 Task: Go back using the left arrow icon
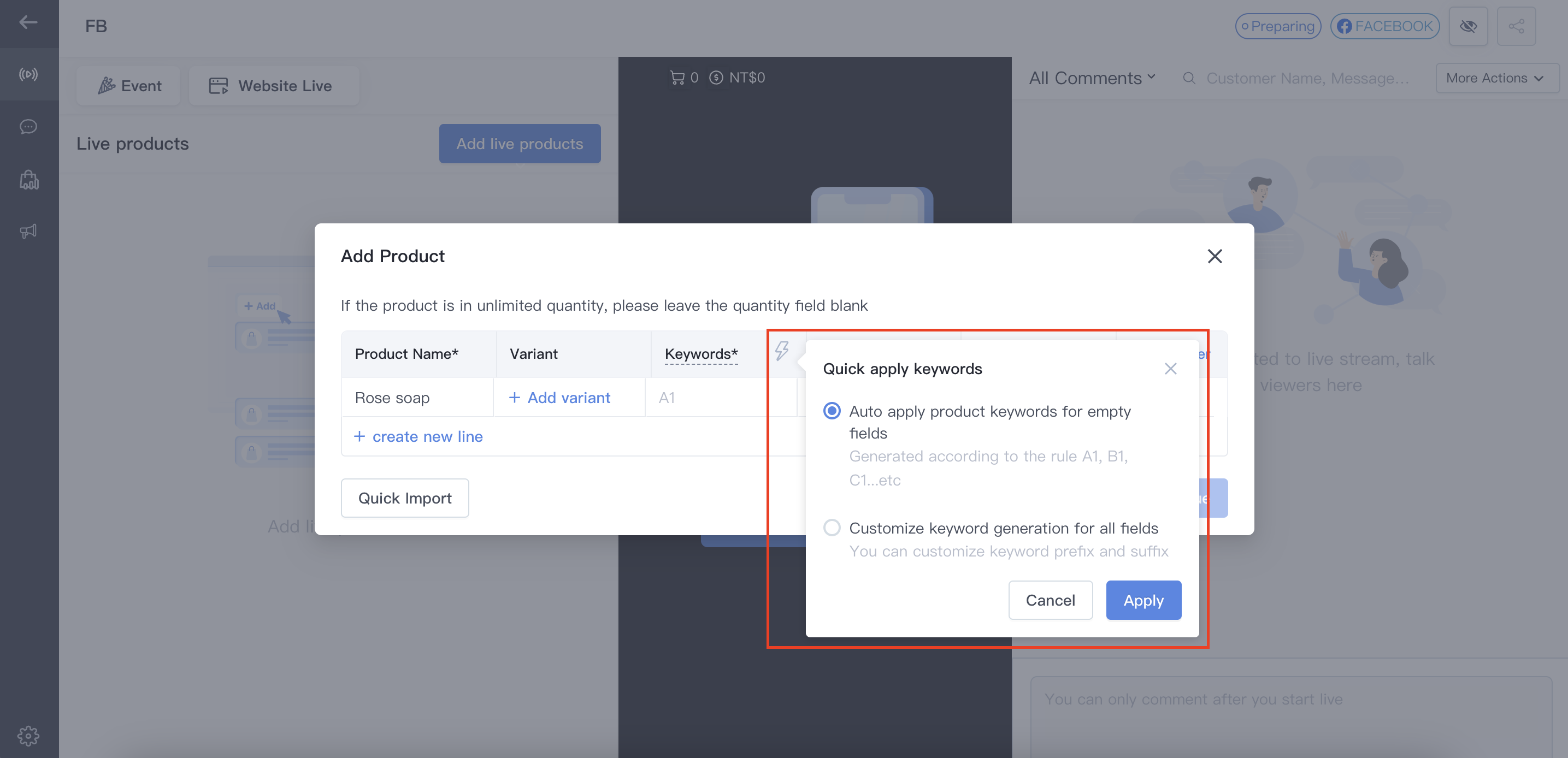[x=28, y=22]
